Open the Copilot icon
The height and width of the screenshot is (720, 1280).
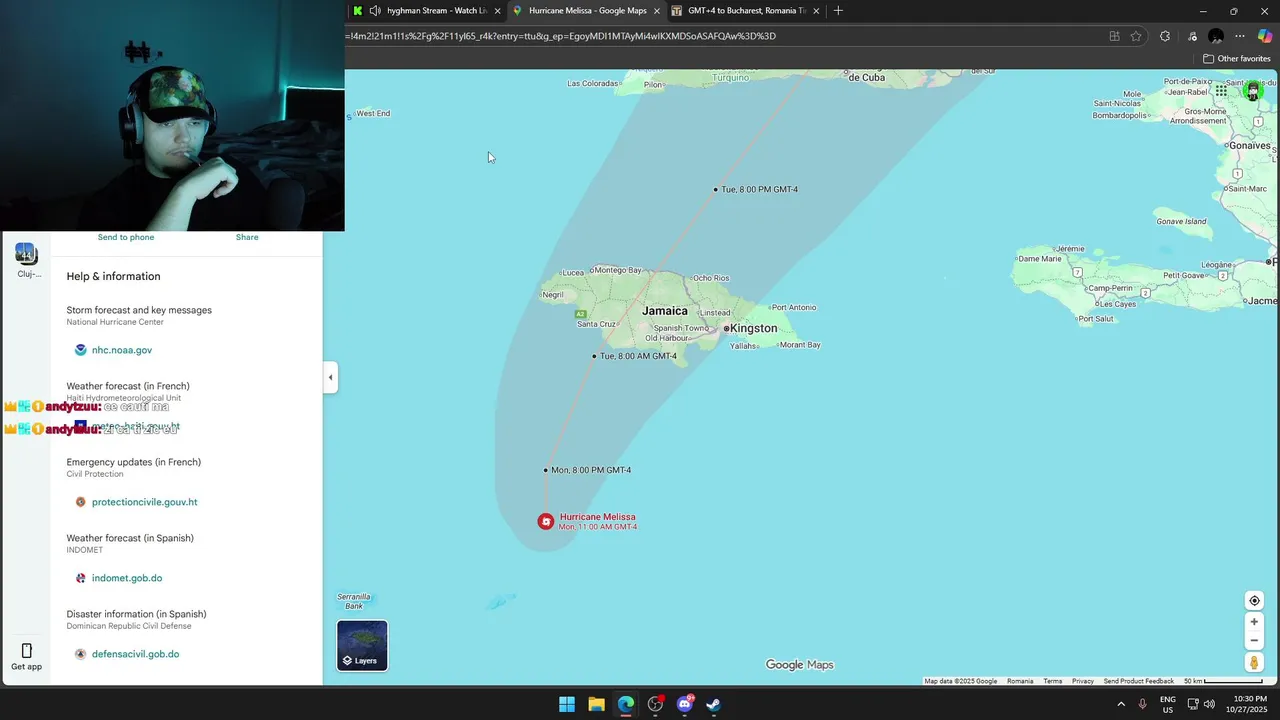[1264, 36]
